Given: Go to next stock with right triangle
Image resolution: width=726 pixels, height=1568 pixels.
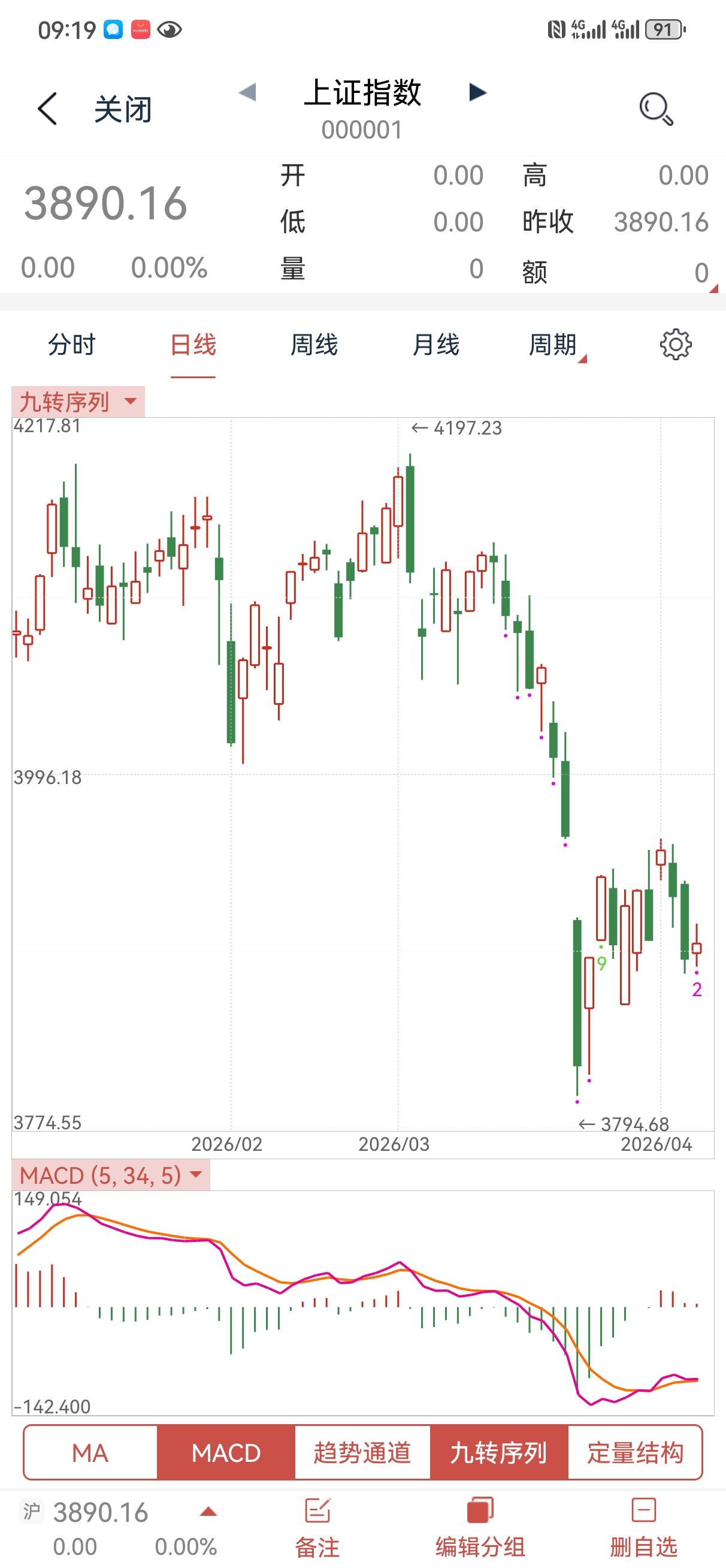Looking at the screenshot, I should pos(478,92).
